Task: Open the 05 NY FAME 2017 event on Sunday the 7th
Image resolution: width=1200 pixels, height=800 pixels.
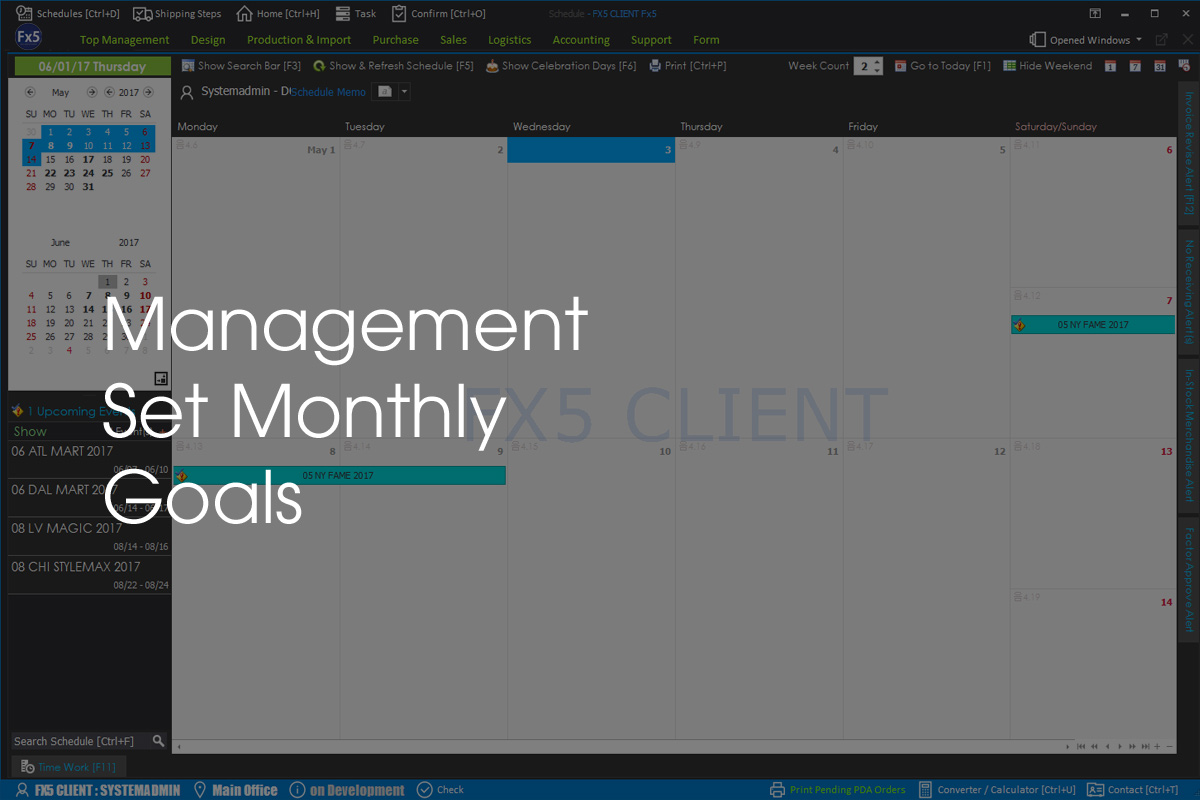Action: [x=1093, y=325]
